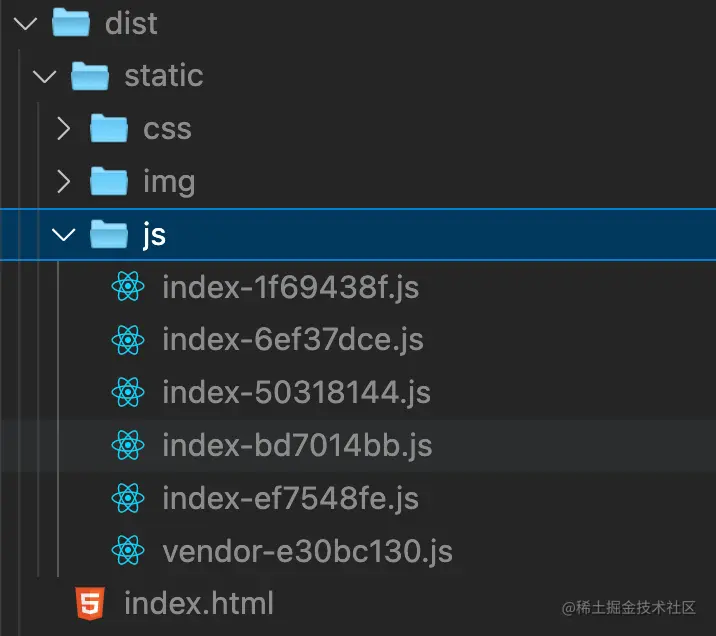Viewport: 716px width, 636px height.
Task: Click React icon beside index-6ef37dce.js
Action: [x=128, y=340]
